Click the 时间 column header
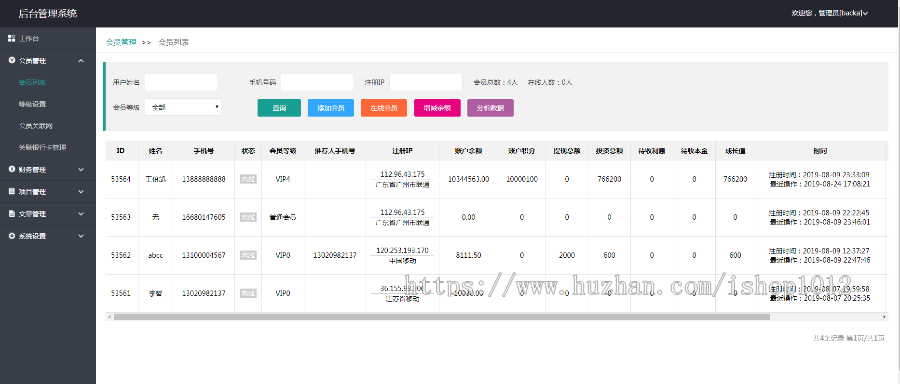The height and width of the screenshot is (384, 900). coord(820,151)
